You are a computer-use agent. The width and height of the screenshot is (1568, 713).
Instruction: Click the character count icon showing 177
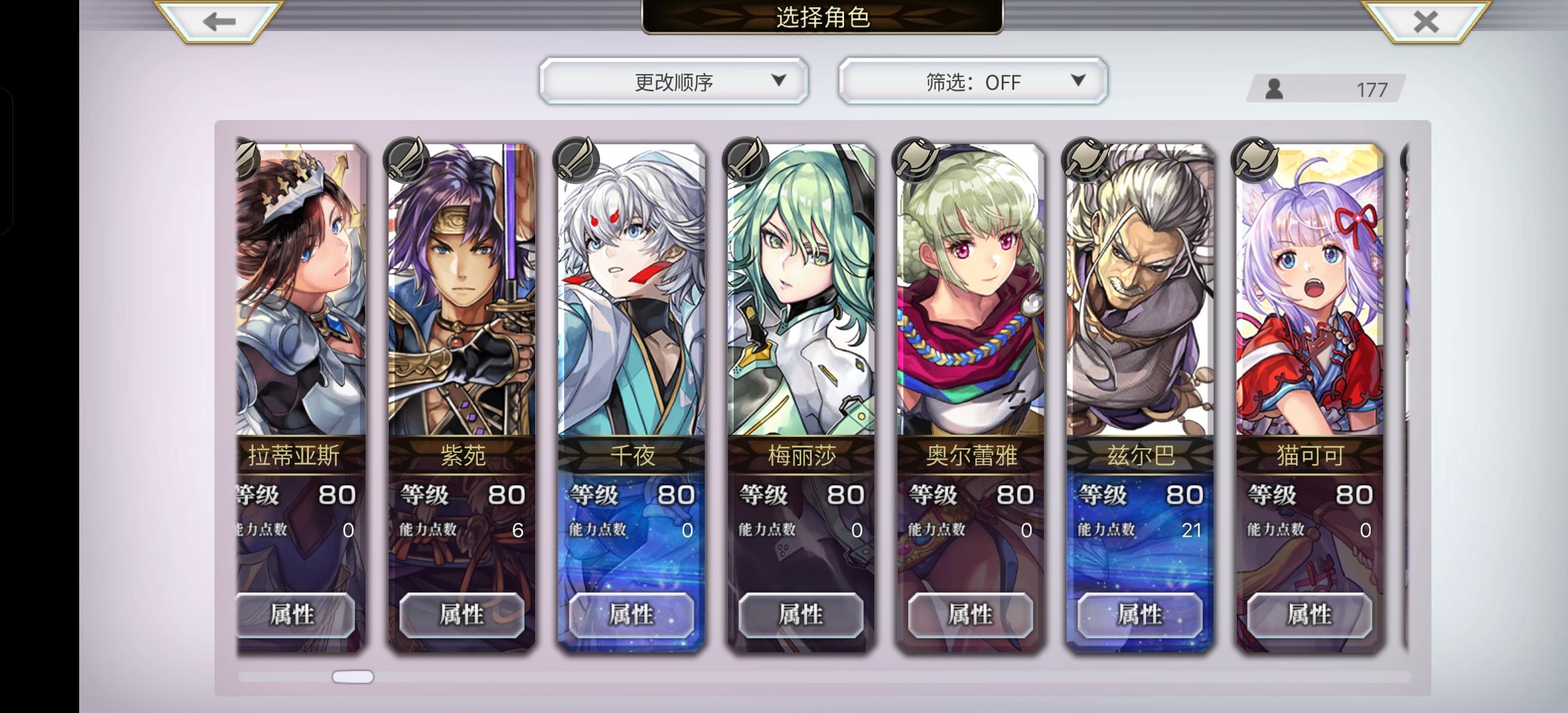[x=1274, y=88]
